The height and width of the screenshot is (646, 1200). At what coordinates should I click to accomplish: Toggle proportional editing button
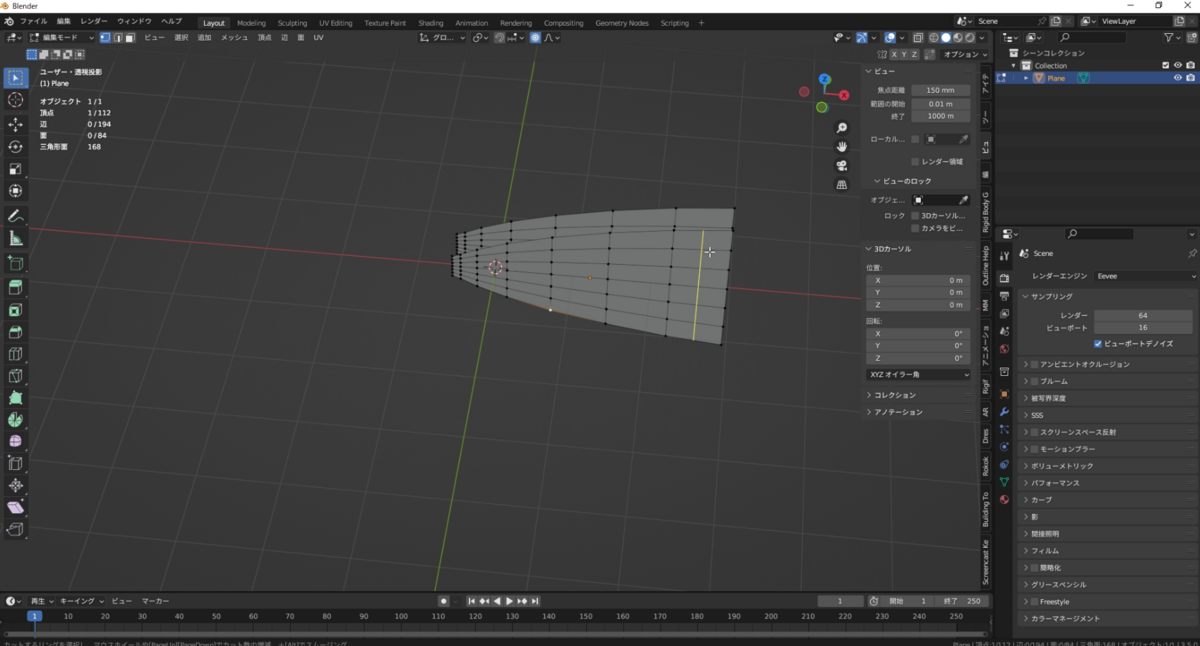pyautogui.click(x=535, y=38)
